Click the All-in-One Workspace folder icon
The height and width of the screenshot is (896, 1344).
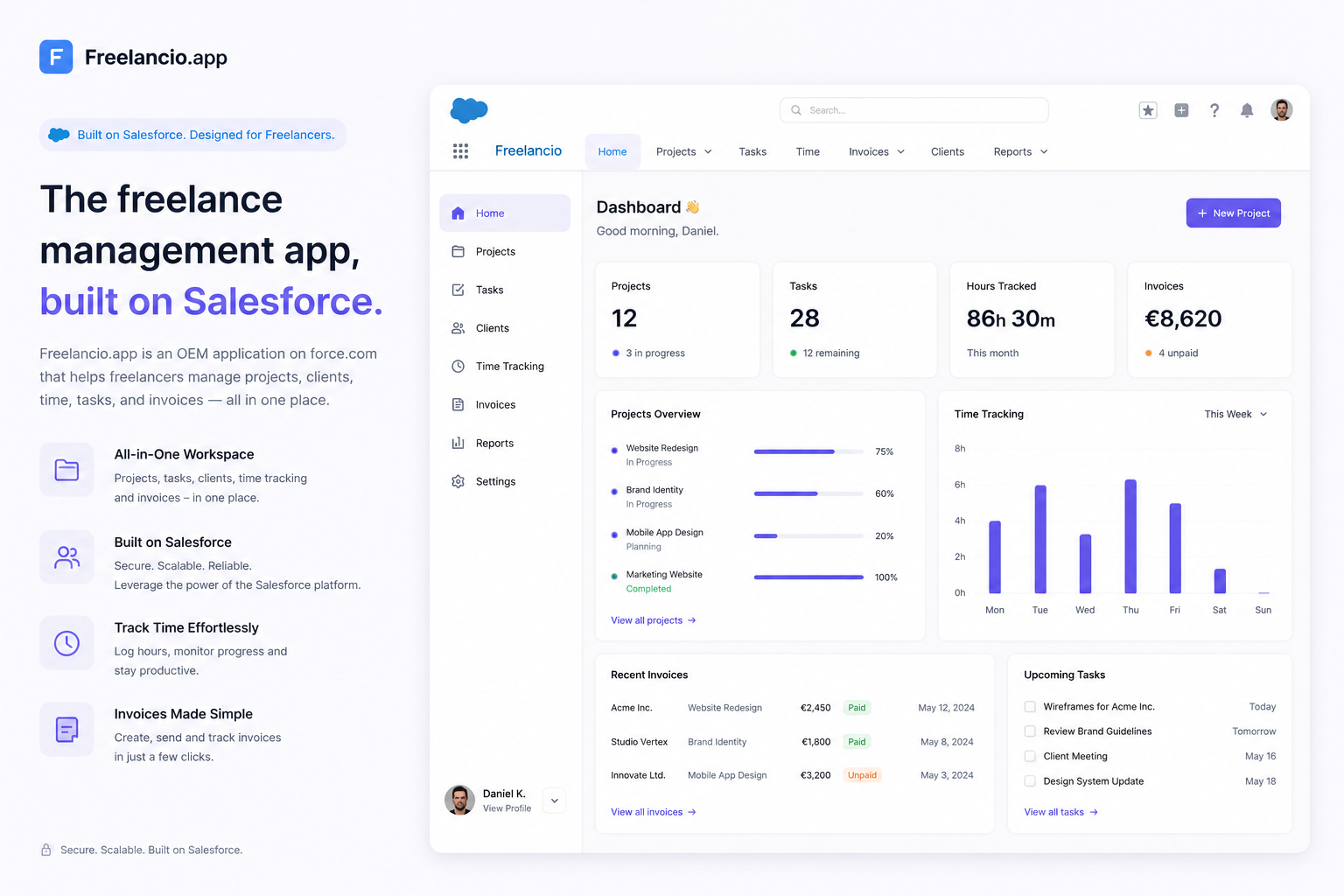pyautogui.click(x=66, y=470)
